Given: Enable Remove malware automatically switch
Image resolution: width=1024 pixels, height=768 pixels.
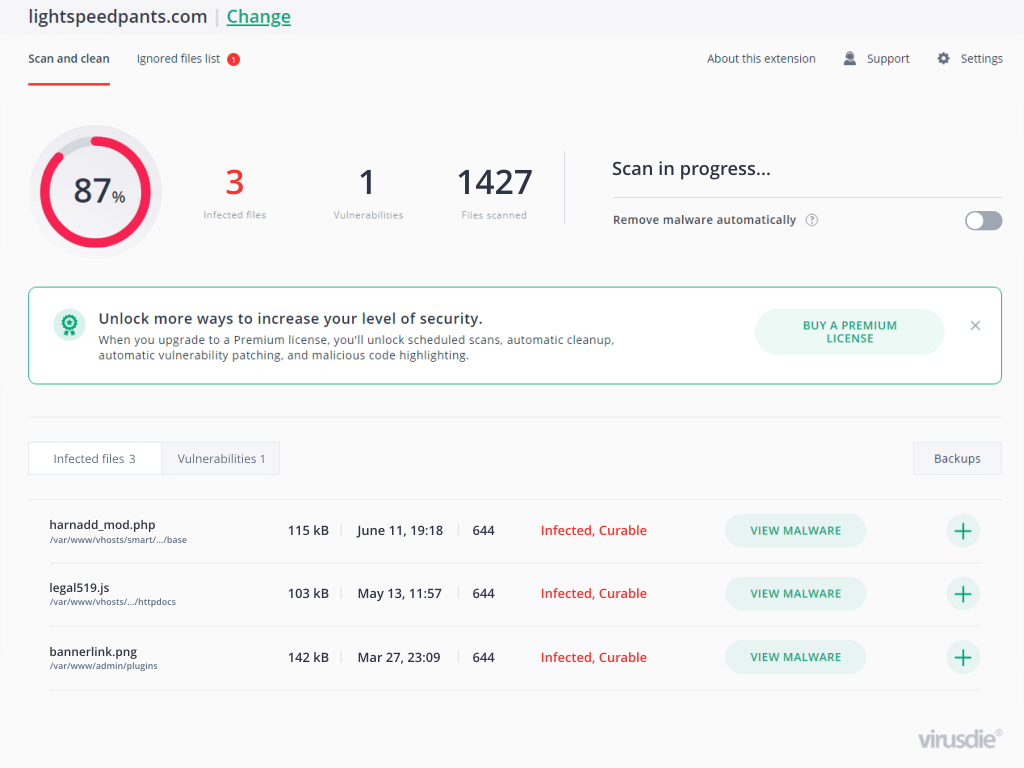Looking at the screenshot, I should click(x=983, y=221).
